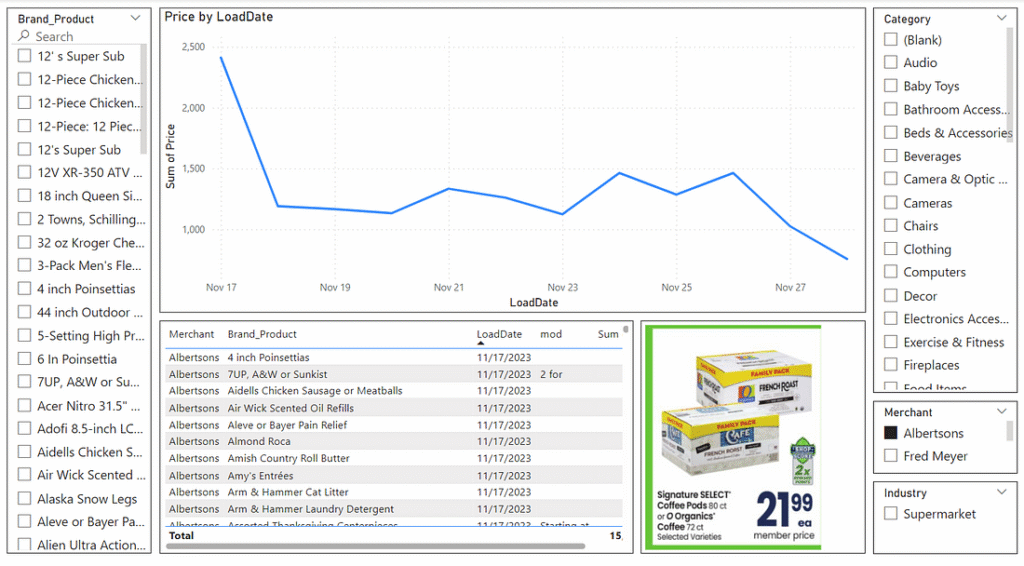1024x566 pixels.
Task: Open the Category slicer dropdown chevron
Action: 1002,18
